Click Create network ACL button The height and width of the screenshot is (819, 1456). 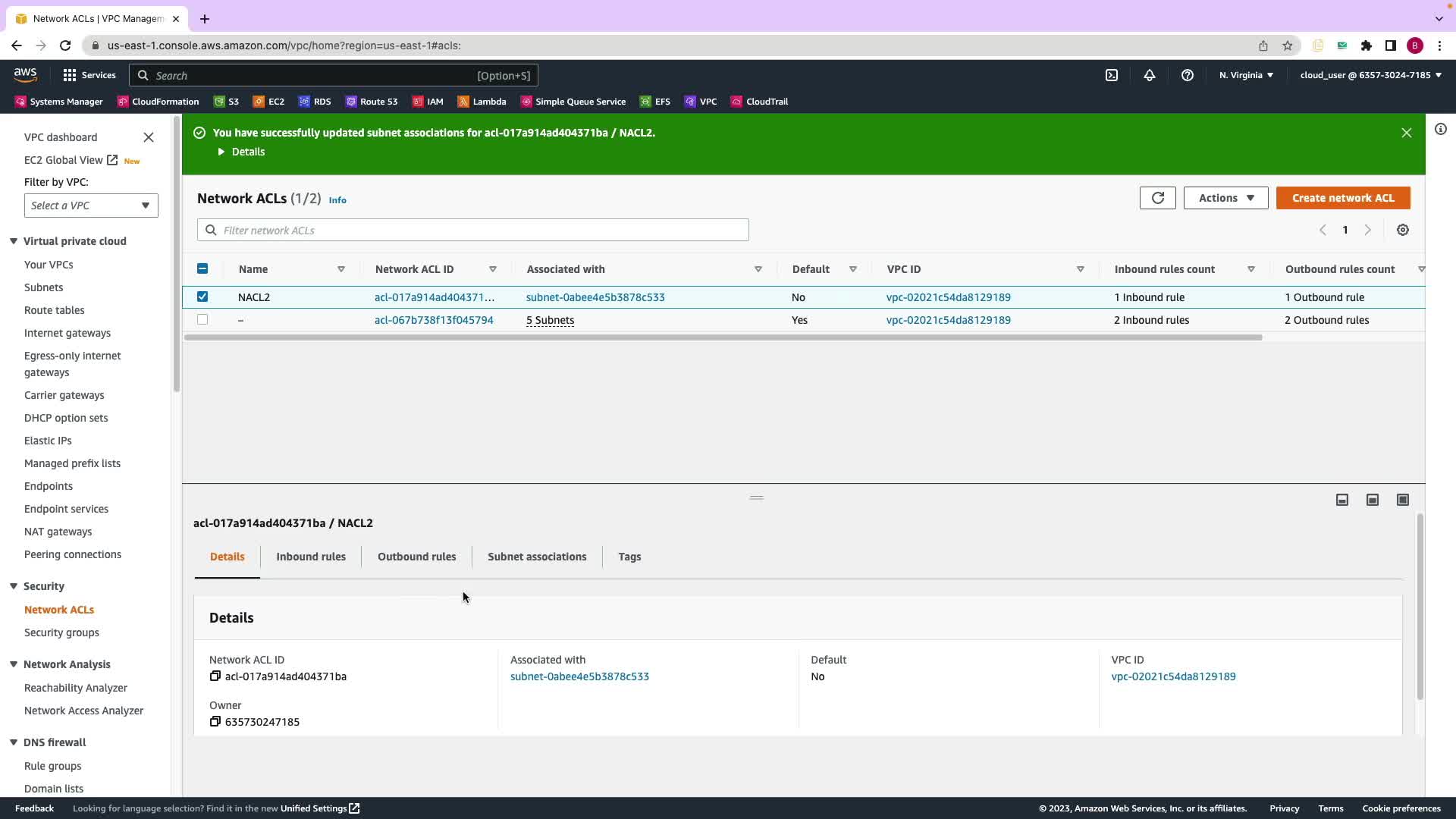tap(1343, 198)
